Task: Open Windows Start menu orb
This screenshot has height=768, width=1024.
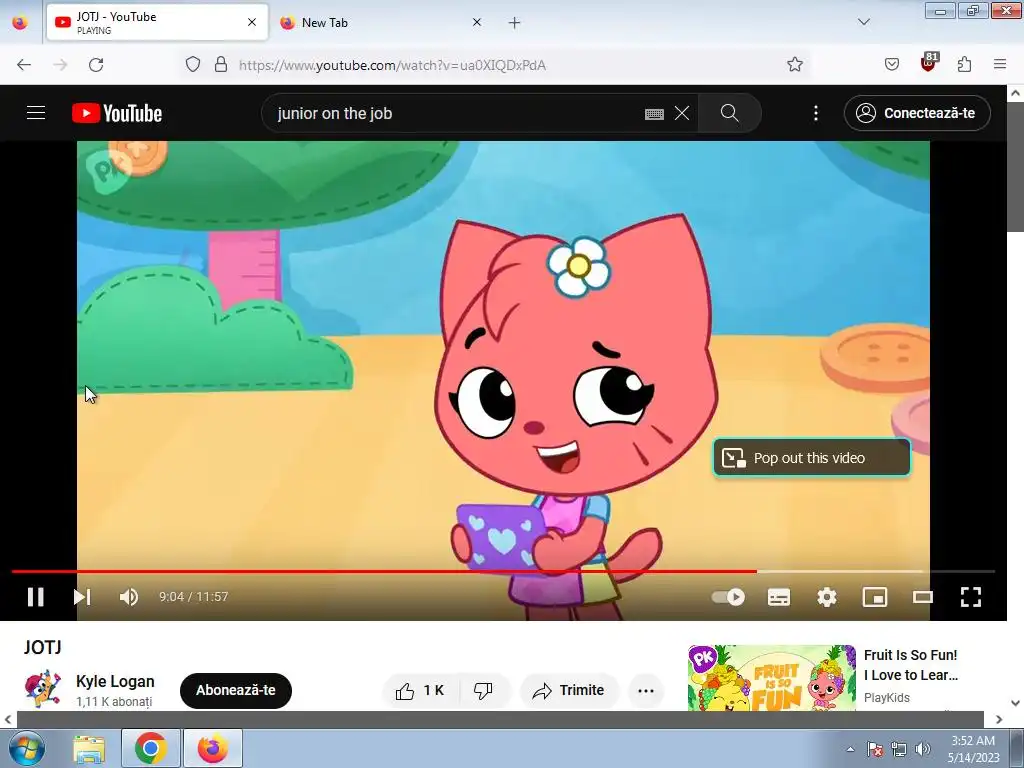Action: point(27,748)
